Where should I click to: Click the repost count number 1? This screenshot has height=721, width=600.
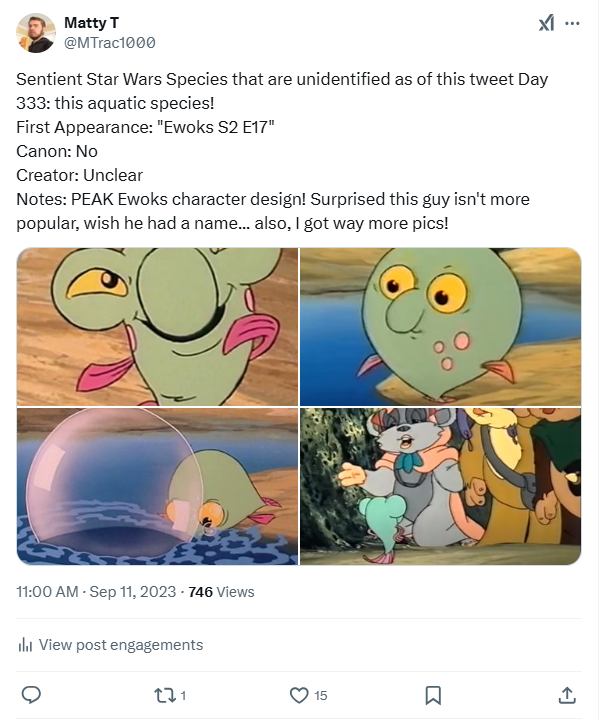183,695
